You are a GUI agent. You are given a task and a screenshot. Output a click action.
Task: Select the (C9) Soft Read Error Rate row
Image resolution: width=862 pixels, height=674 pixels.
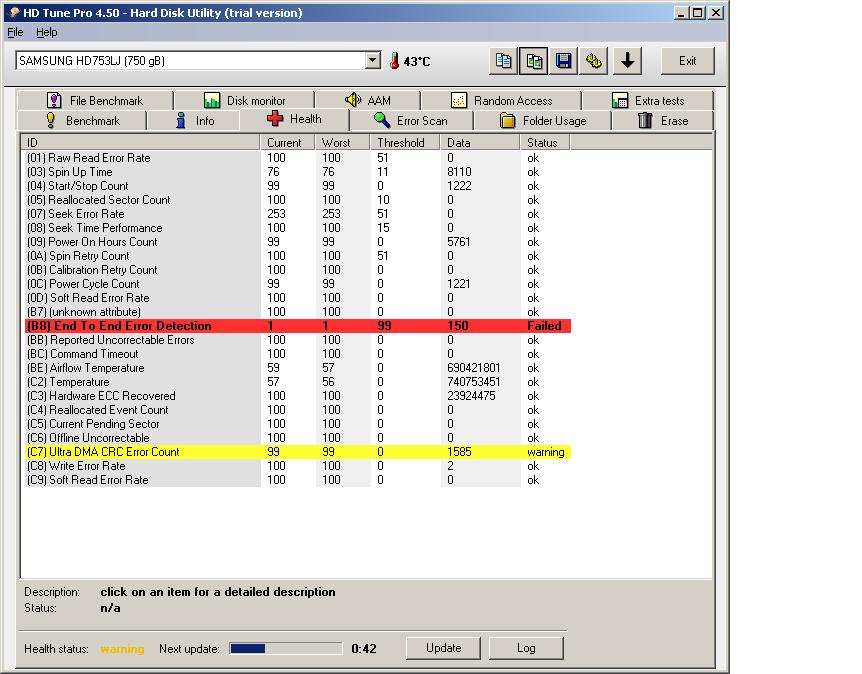click(298, 480)
